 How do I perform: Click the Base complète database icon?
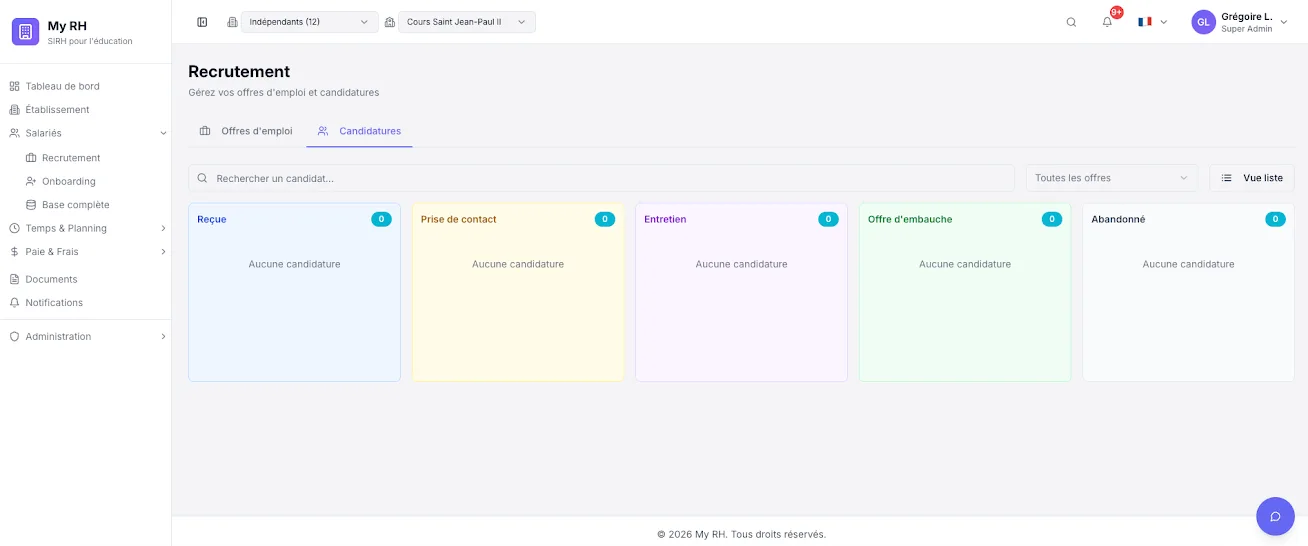point(31,205)
